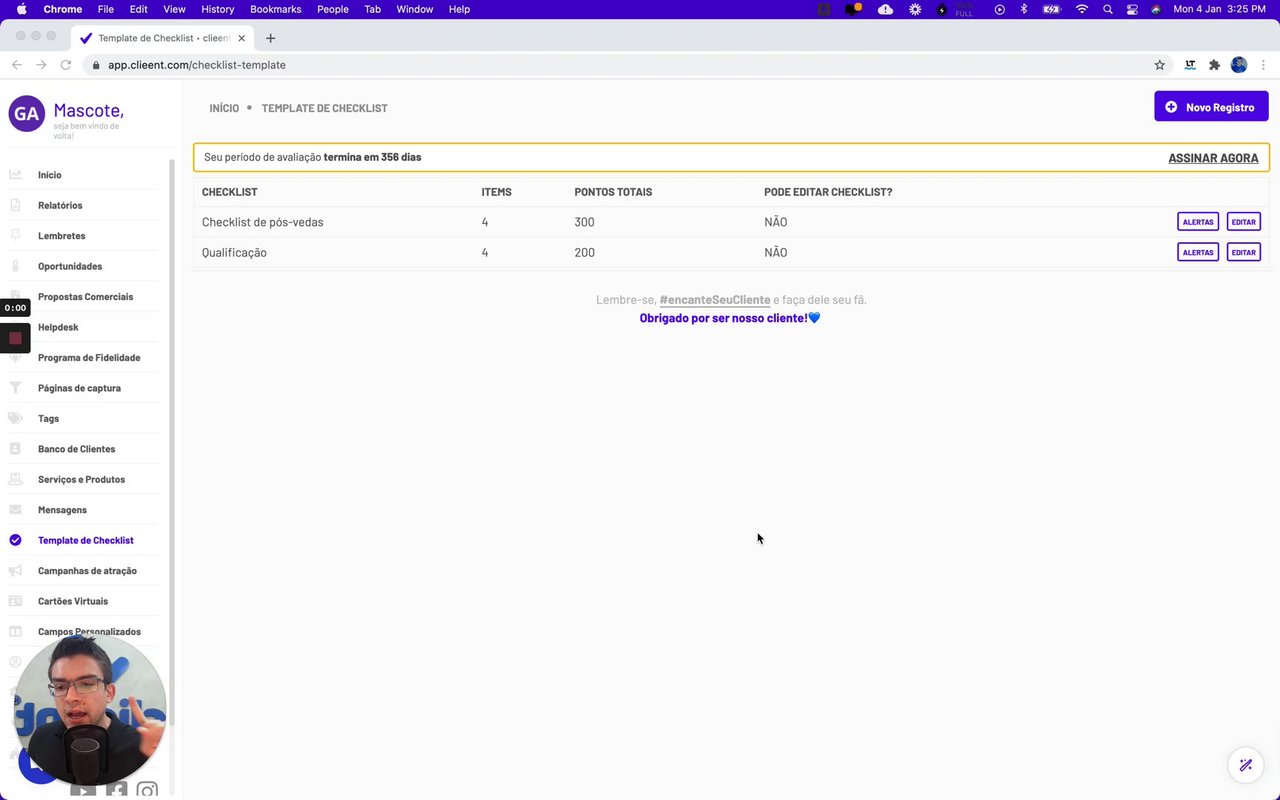Click the magic wand floating button
This screenshot has width=1280, height=800.
(1246, 766)
